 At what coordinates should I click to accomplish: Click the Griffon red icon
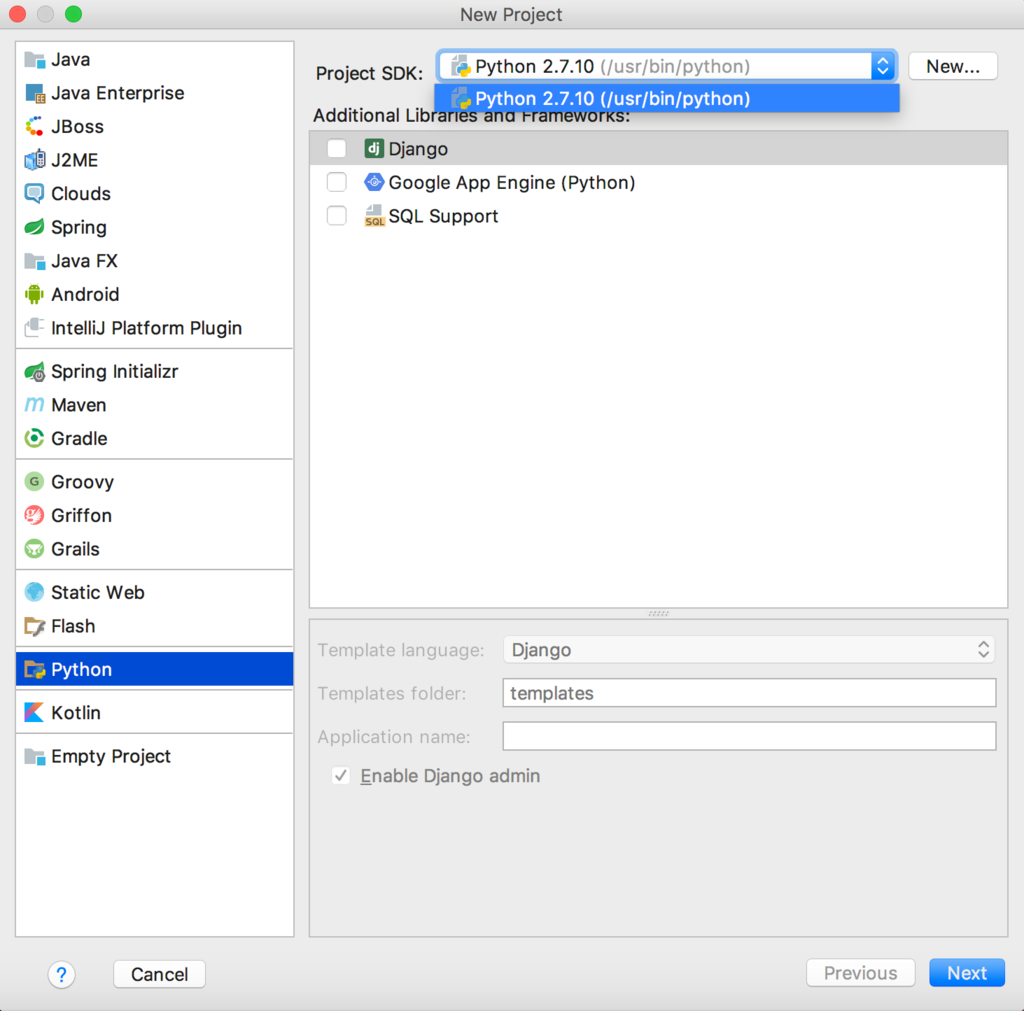(35, 515)
